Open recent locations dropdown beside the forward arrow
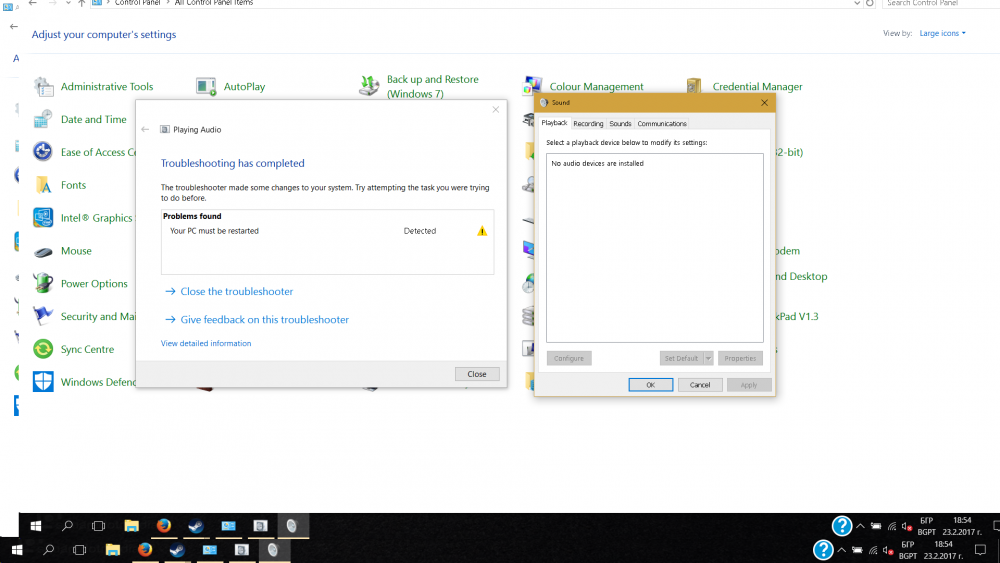 68,3
